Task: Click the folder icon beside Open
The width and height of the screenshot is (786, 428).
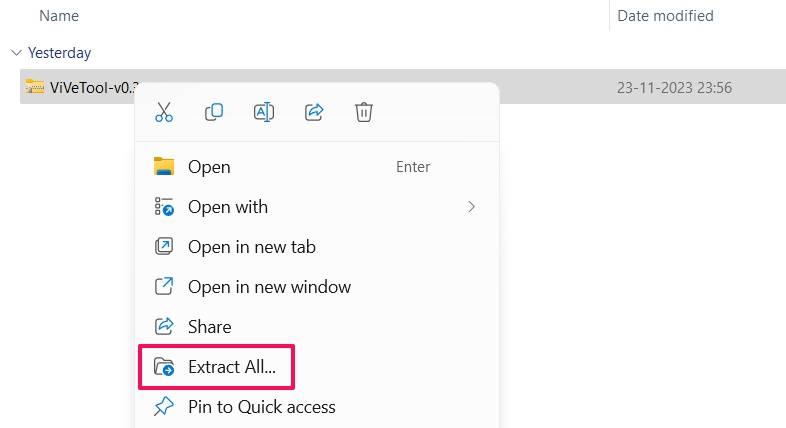Action: pos(164,166)
